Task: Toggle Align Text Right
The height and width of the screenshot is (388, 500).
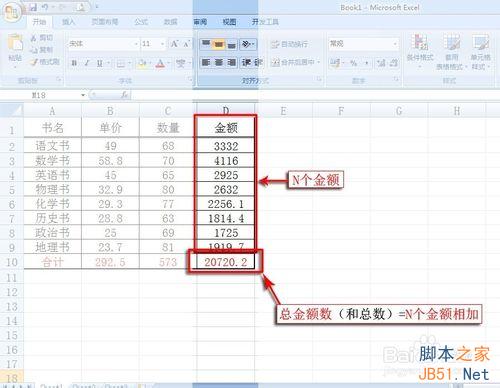Action: point(231,62)
